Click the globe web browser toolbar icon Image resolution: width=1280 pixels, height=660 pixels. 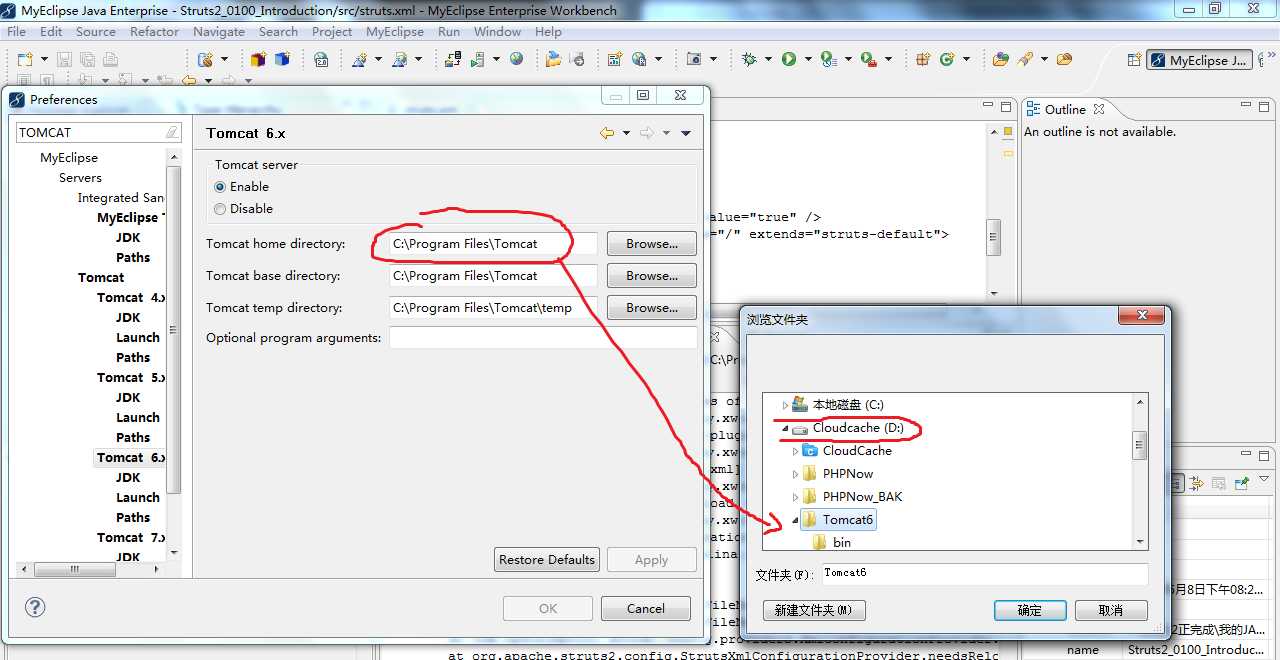516,60
